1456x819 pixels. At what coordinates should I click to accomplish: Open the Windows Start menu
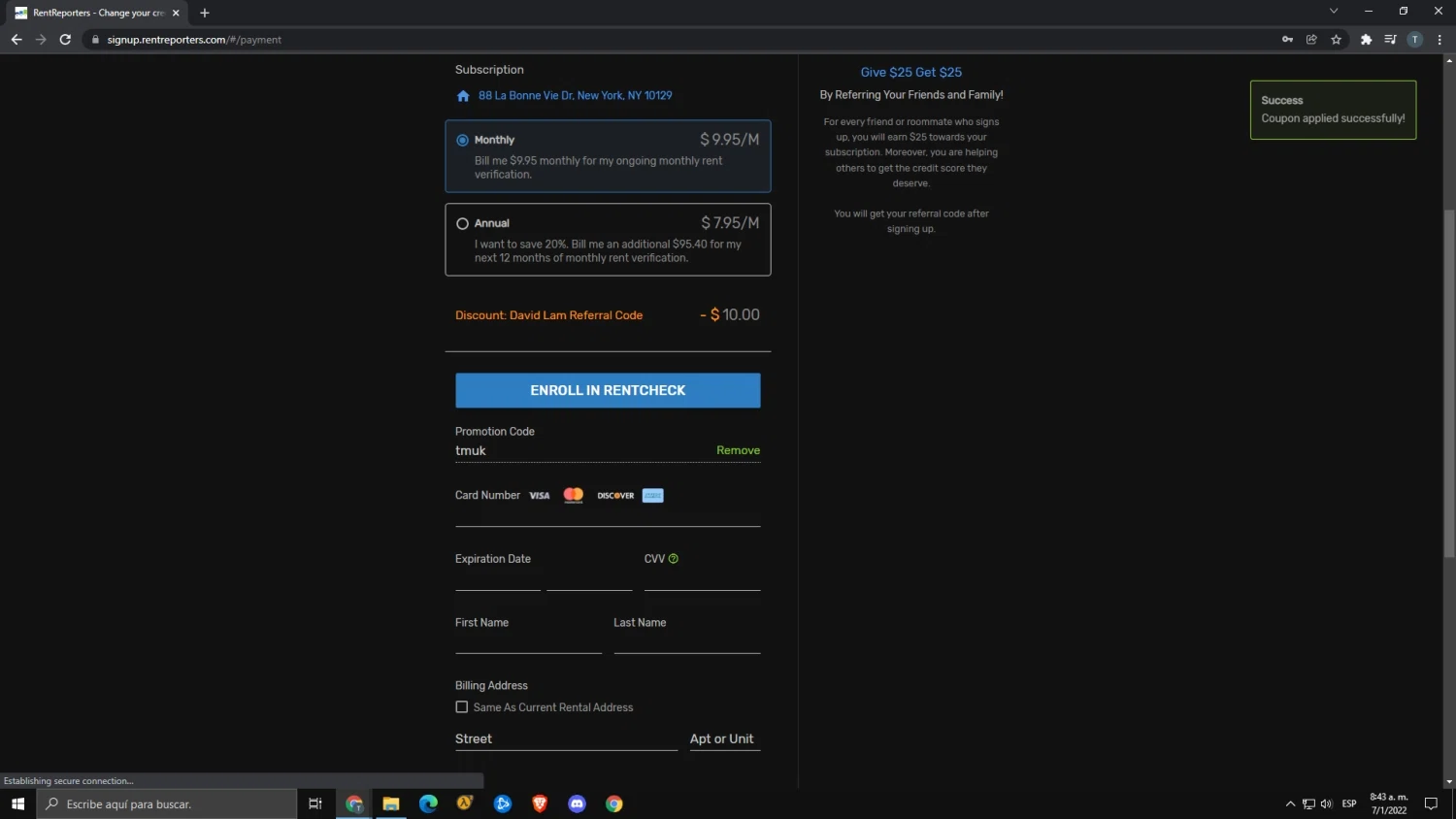tap(17, 803)
